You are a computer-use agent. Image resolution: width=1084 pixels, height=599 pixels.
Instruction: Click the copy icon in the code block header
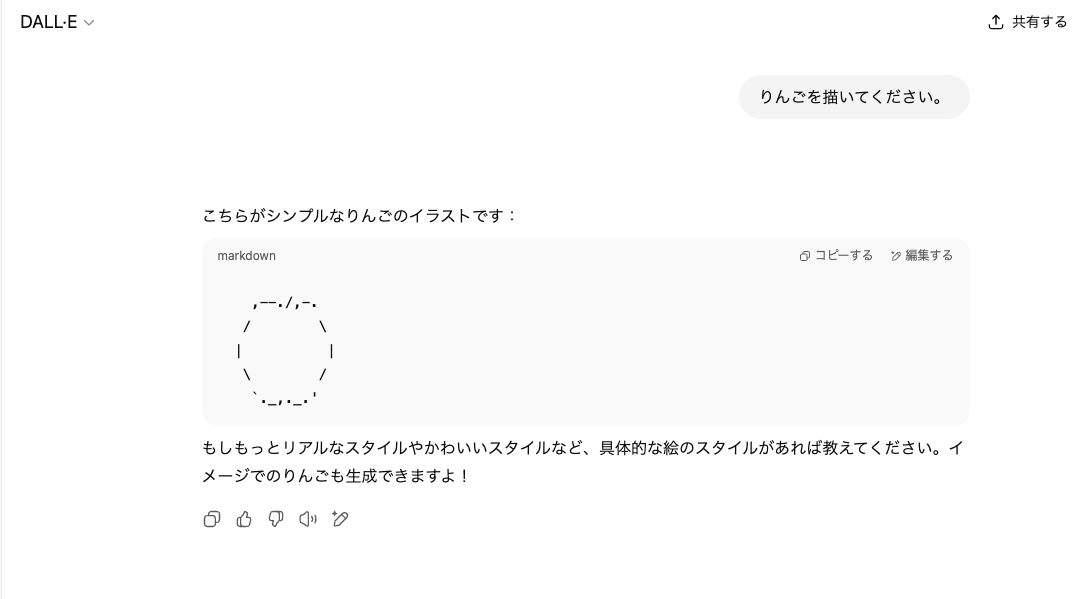pyautogui.click(x=805, y=256)
